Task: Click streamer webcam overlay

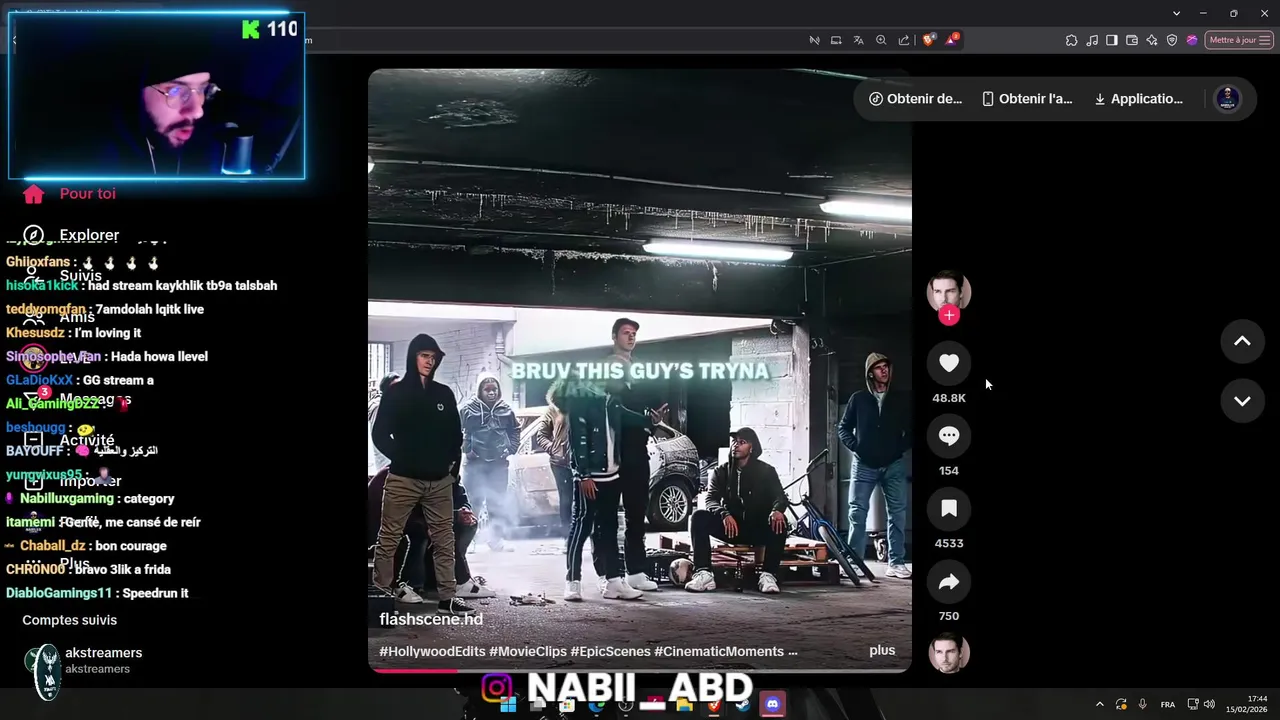Action: point(156,96)
